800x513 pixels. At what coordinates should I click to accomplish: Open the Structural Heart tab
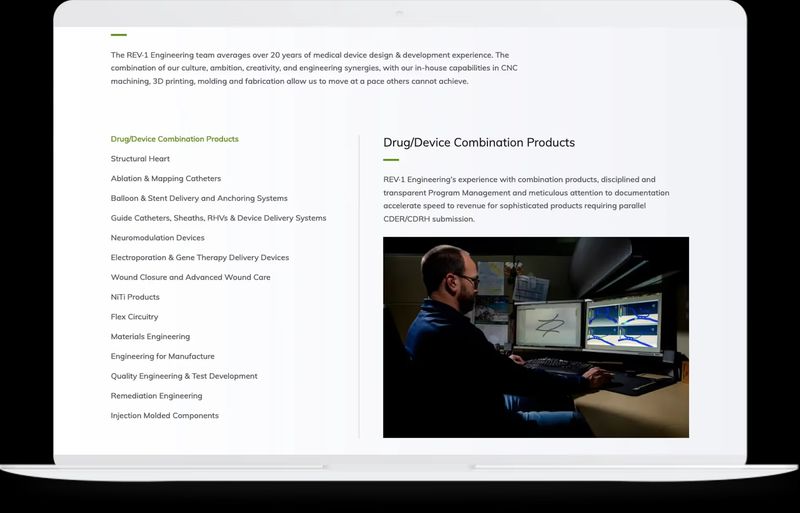click(x=140, y=159)
